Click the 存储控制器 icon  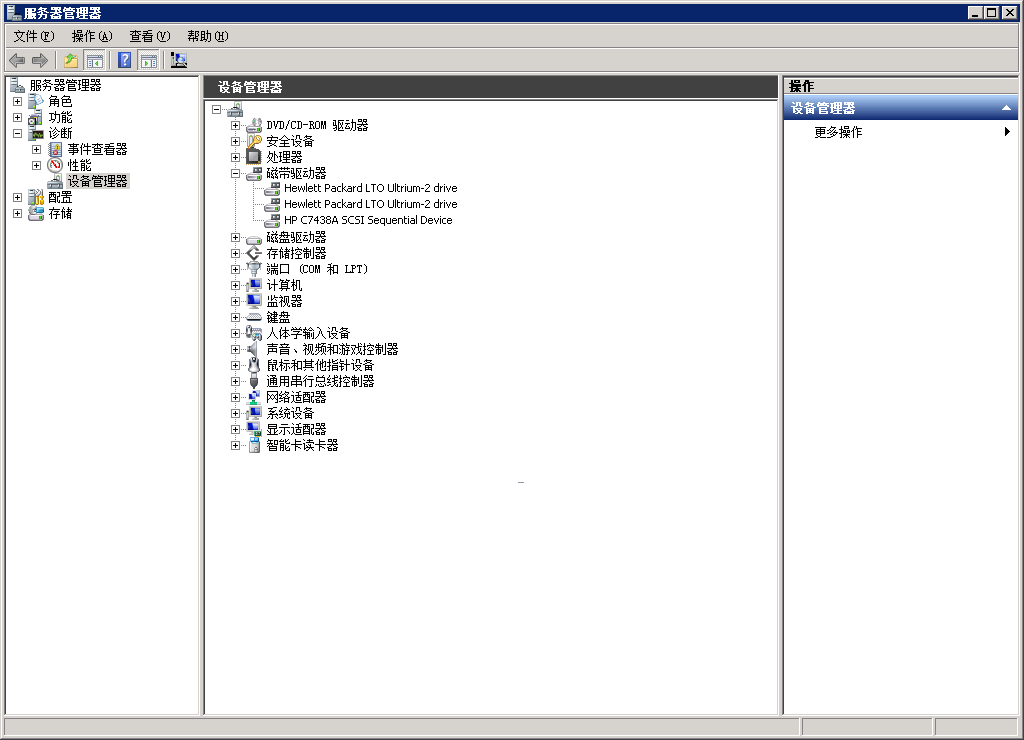[254, 253]
